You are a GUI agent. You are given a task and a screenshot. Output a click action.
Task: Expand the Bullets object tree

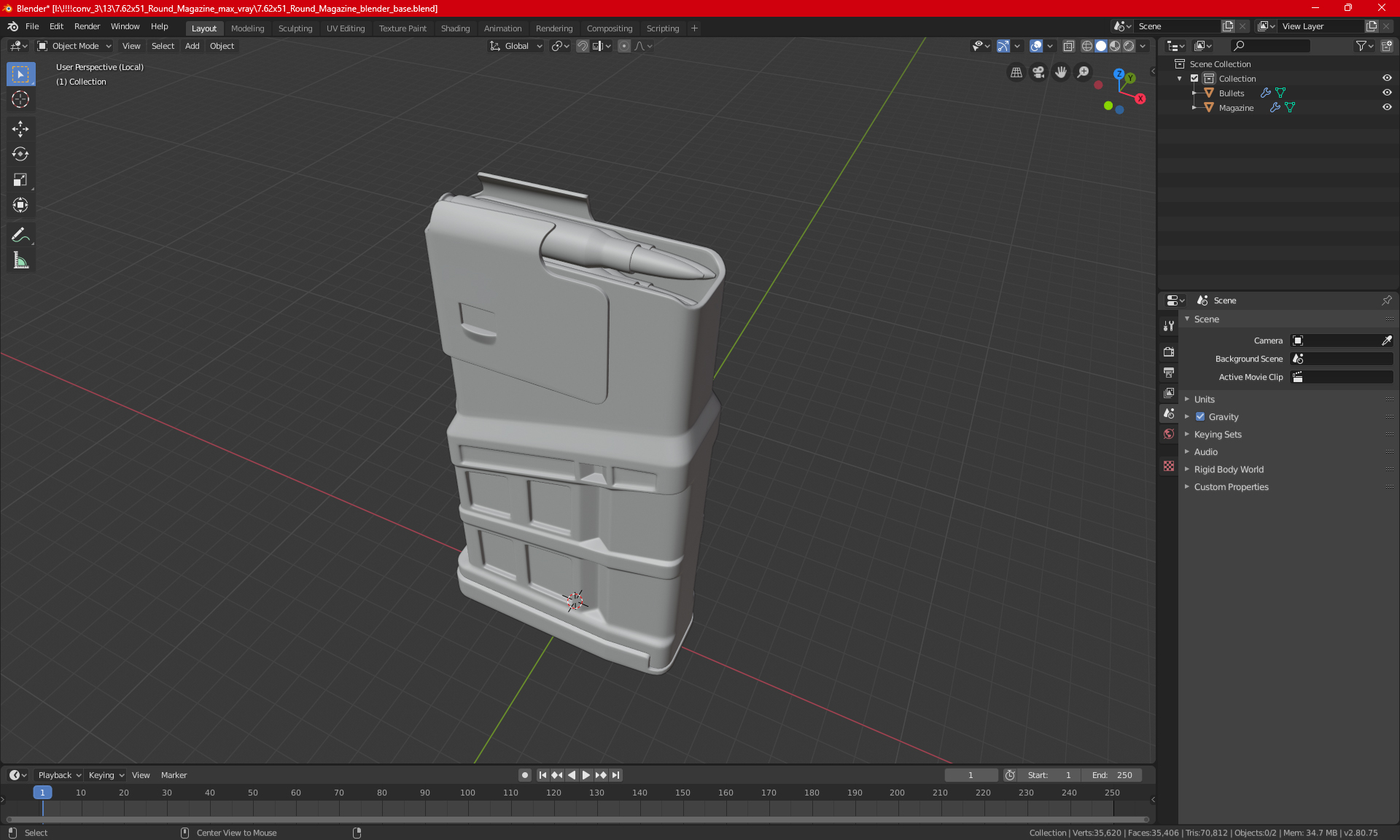point(1194,93)
